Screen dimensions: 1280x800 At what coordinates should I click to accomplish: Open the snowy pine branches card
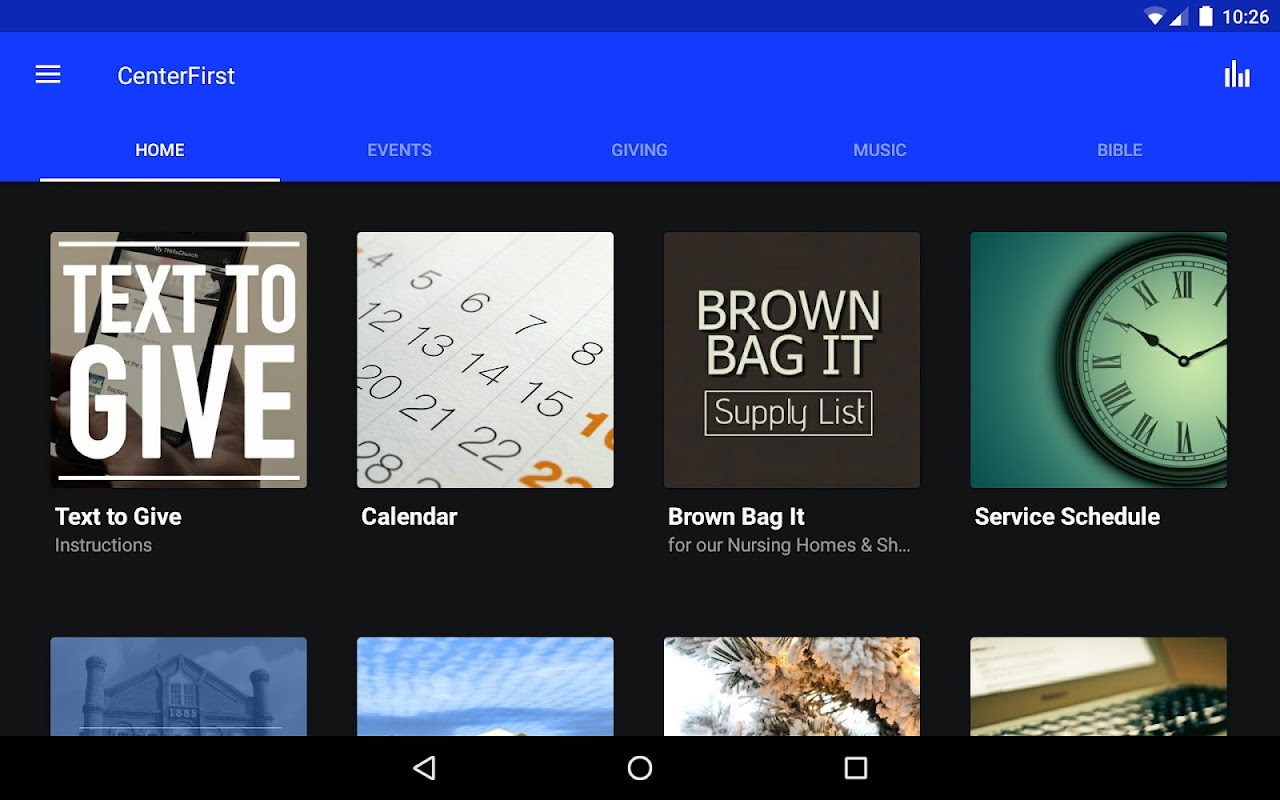pyautogui.click(x=792, y=687)
